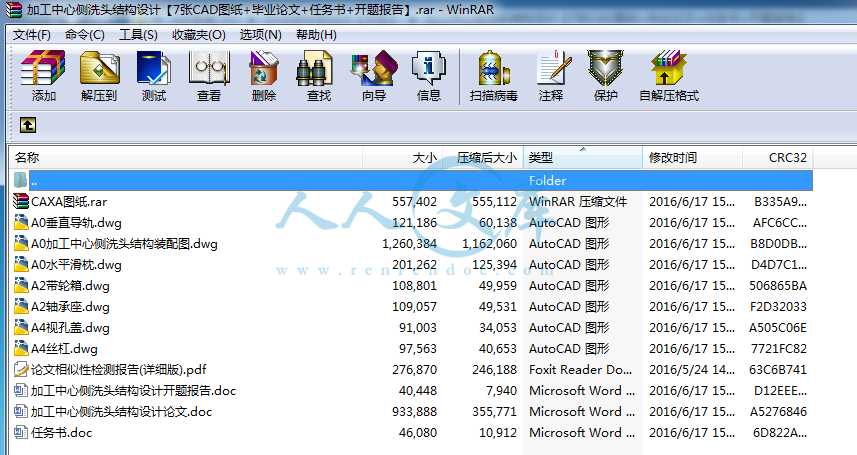This screenshot has height=455, width=857.
Task: Sort by Size (大小) column header
Action: [x=402, y=158]
